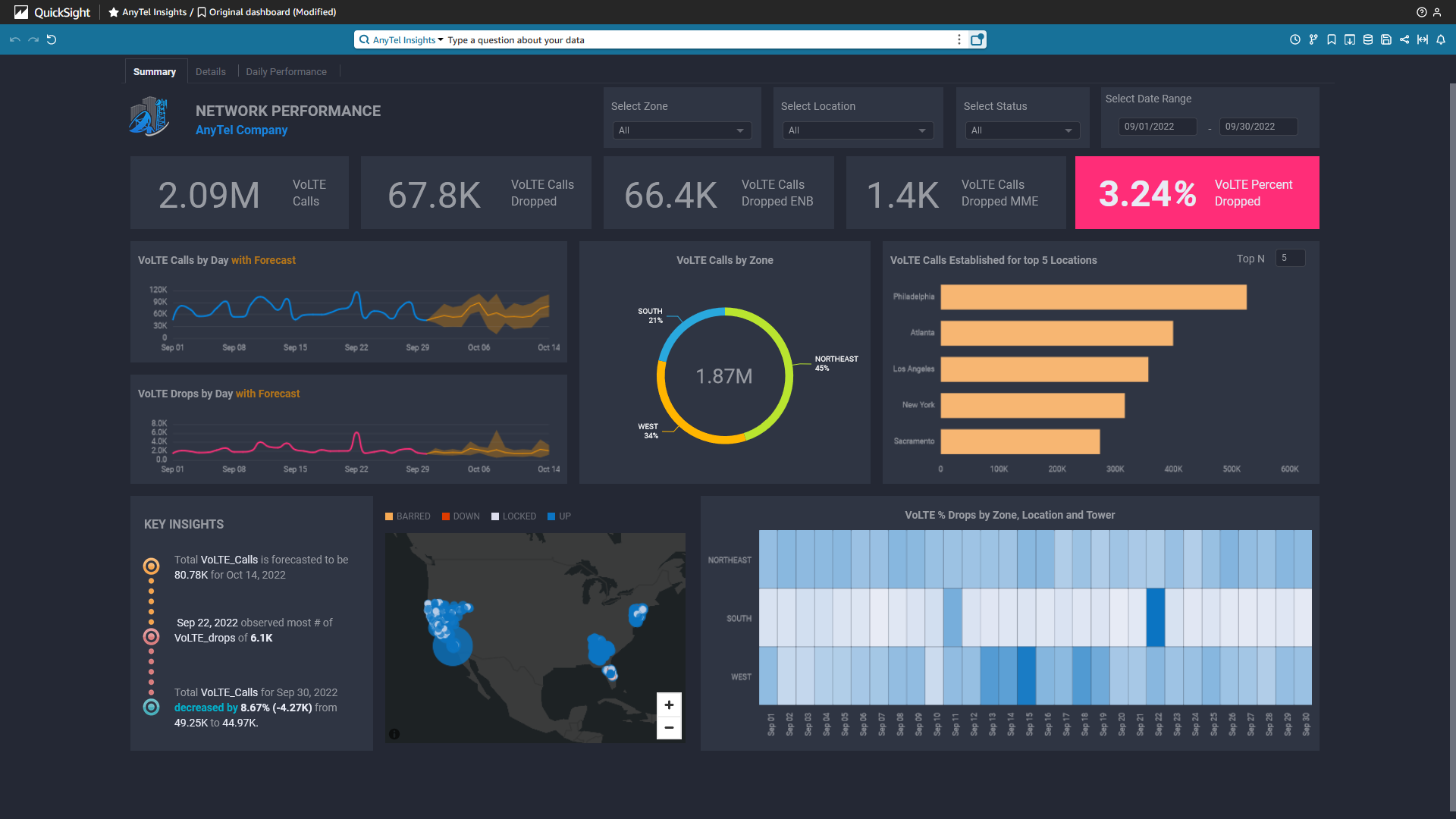
Task: Open the Select Status dropdown
Action: click(x=1022, y=130)
